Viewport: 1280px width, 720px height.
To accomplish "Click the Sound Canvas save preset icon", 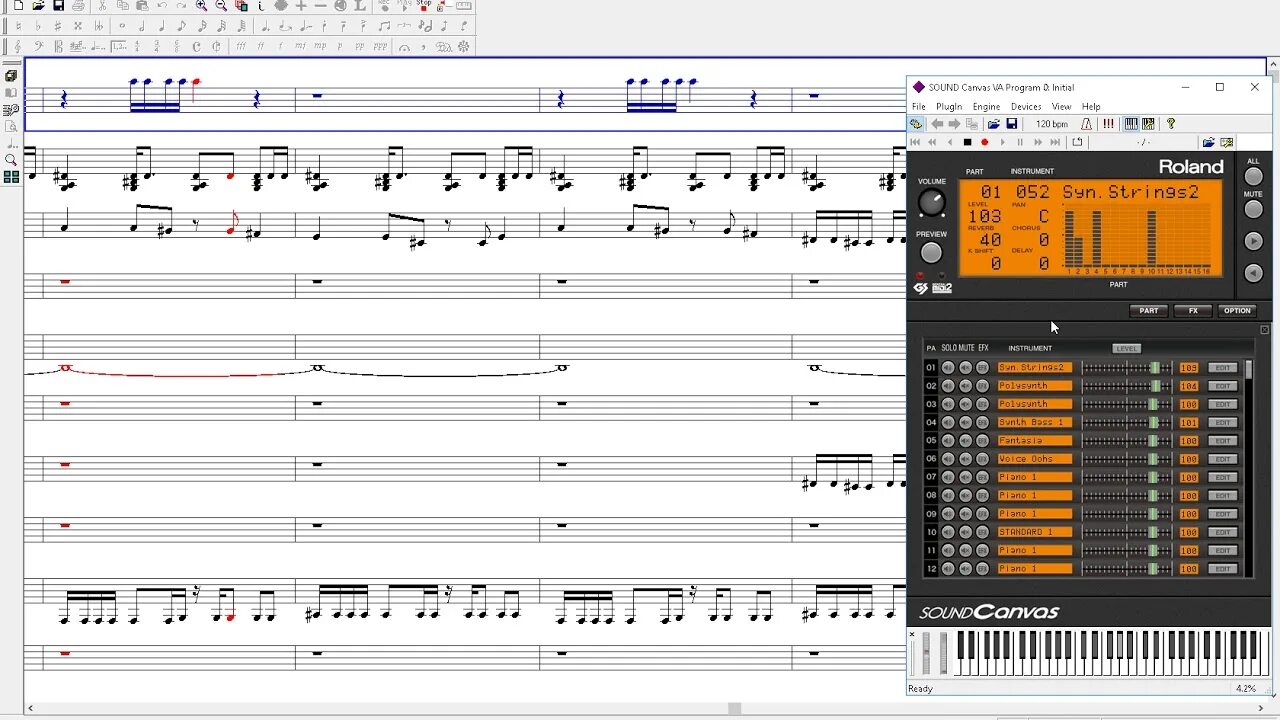I will click(1011, 124).
